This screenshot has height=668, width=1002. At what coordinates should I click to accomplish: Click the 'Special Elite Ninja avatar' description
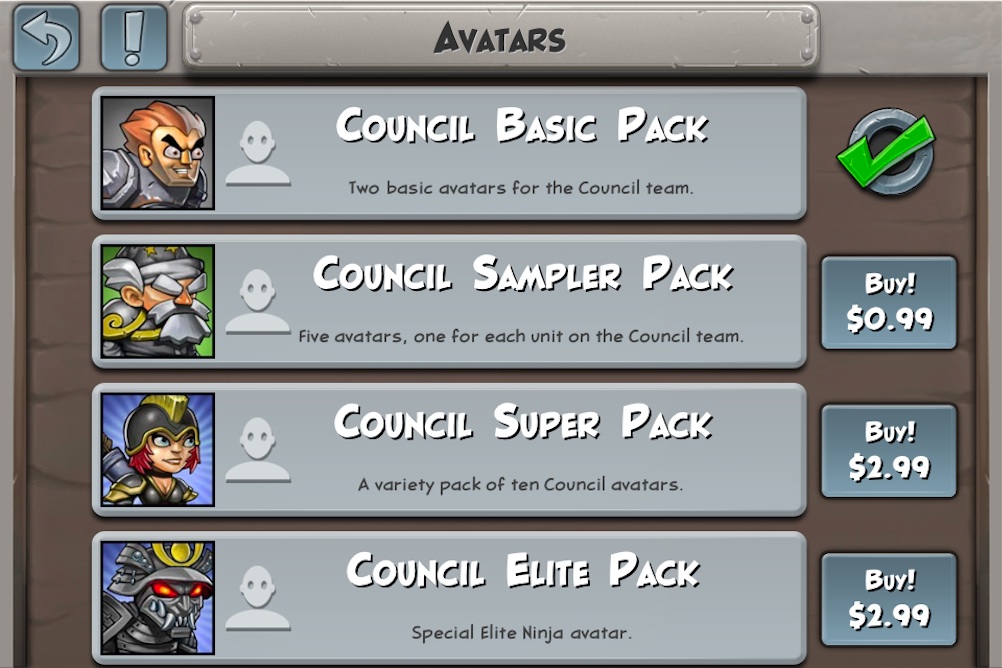521,633
